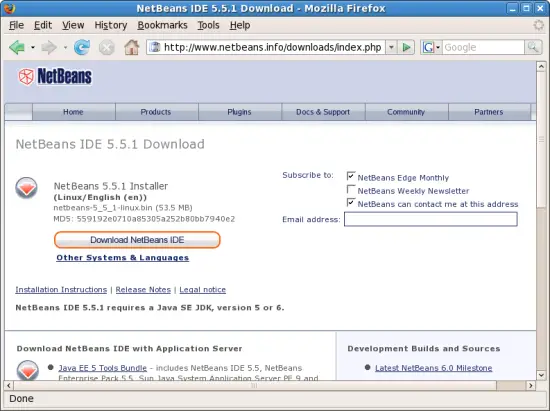550x411 pixels.
Task: Open the View menu
Action: pyautogui.click(x=73, y=25)
